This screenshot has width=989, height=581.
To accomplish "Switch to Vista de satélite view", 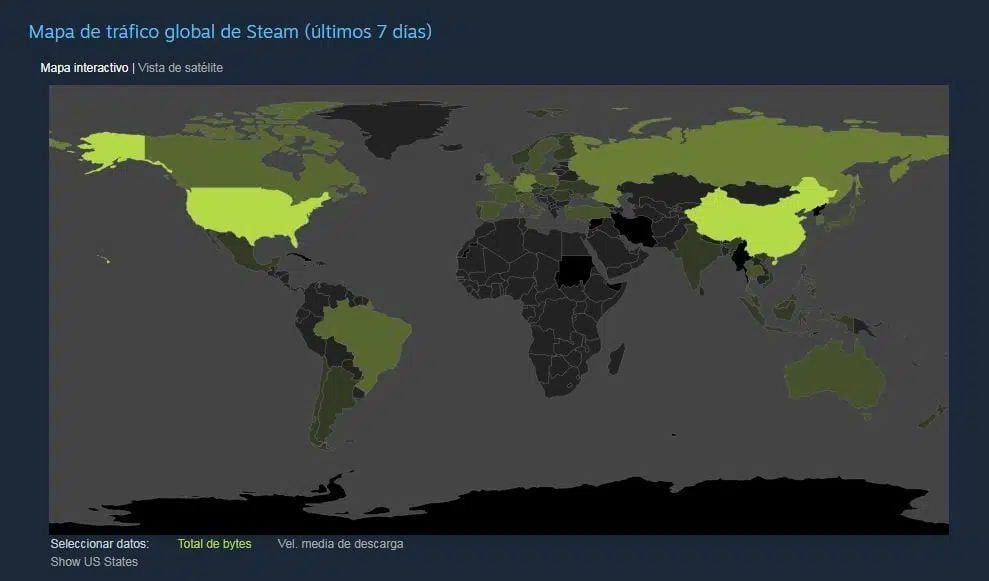I will tap(180, 67).
